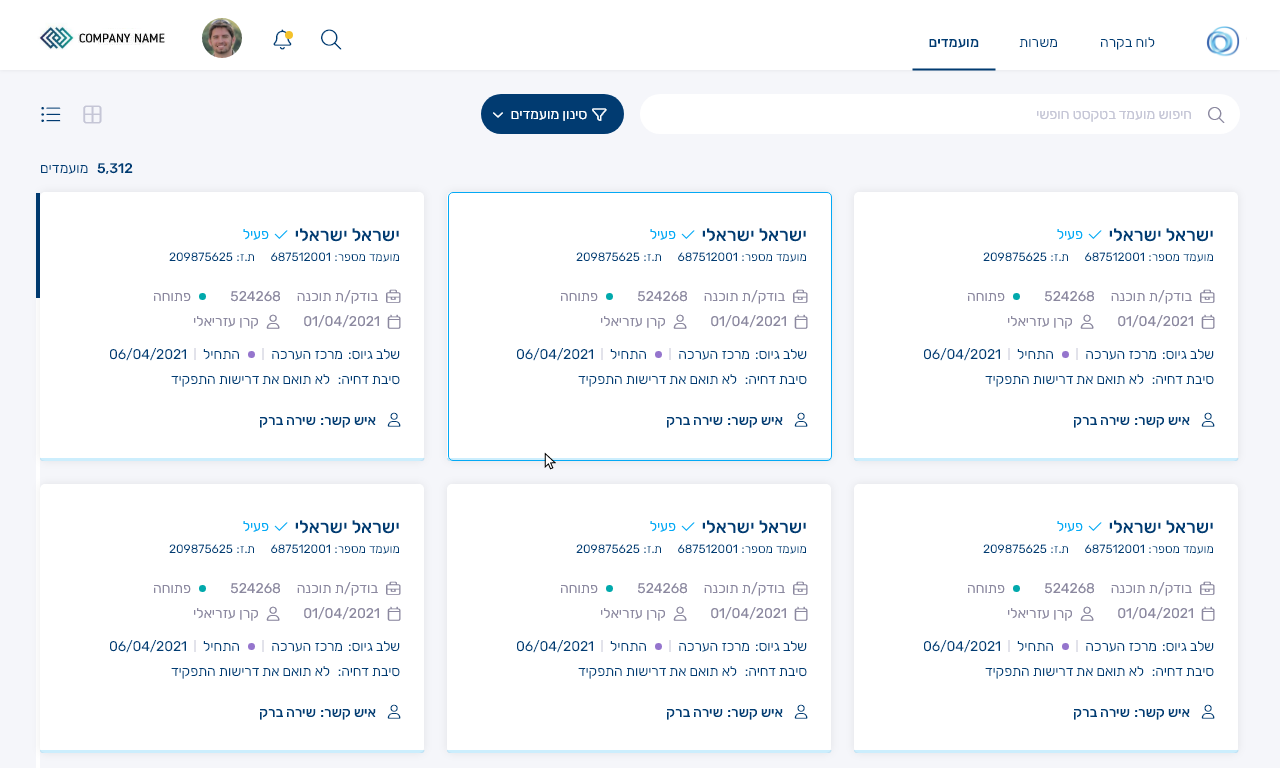Click the blue circular app logo
Screen dimensions: 1280x768
pyautogui.click(x=1222, y=41)
